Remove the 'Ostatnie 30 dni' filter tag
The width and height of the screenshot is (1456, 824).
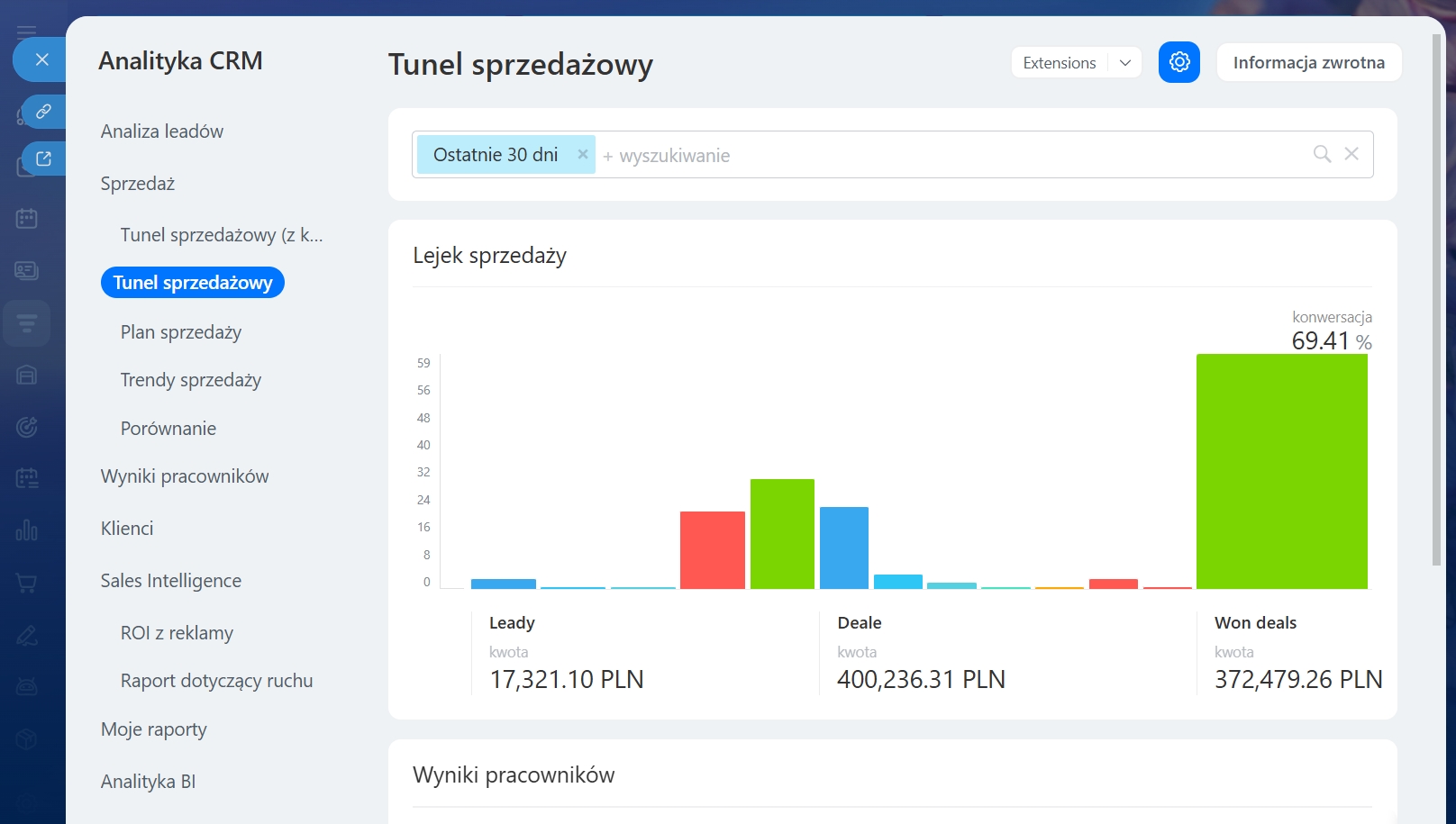click(582, 154)
